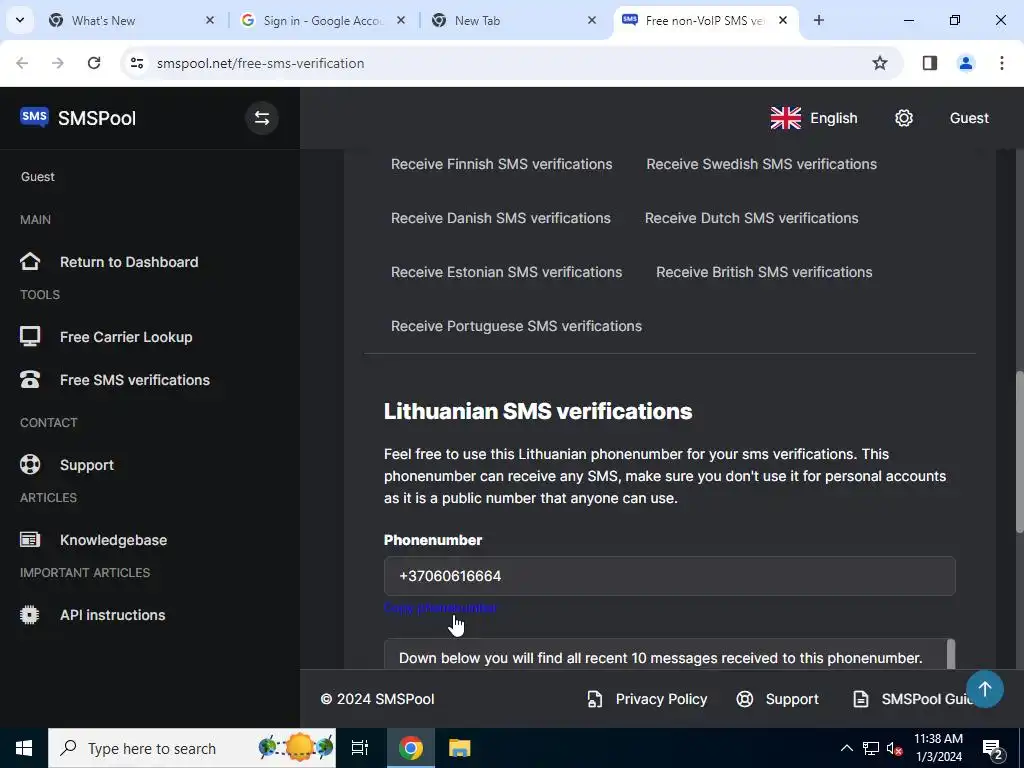
Task: Open Receive Estonian SMS verifications link
Action: 506,272
